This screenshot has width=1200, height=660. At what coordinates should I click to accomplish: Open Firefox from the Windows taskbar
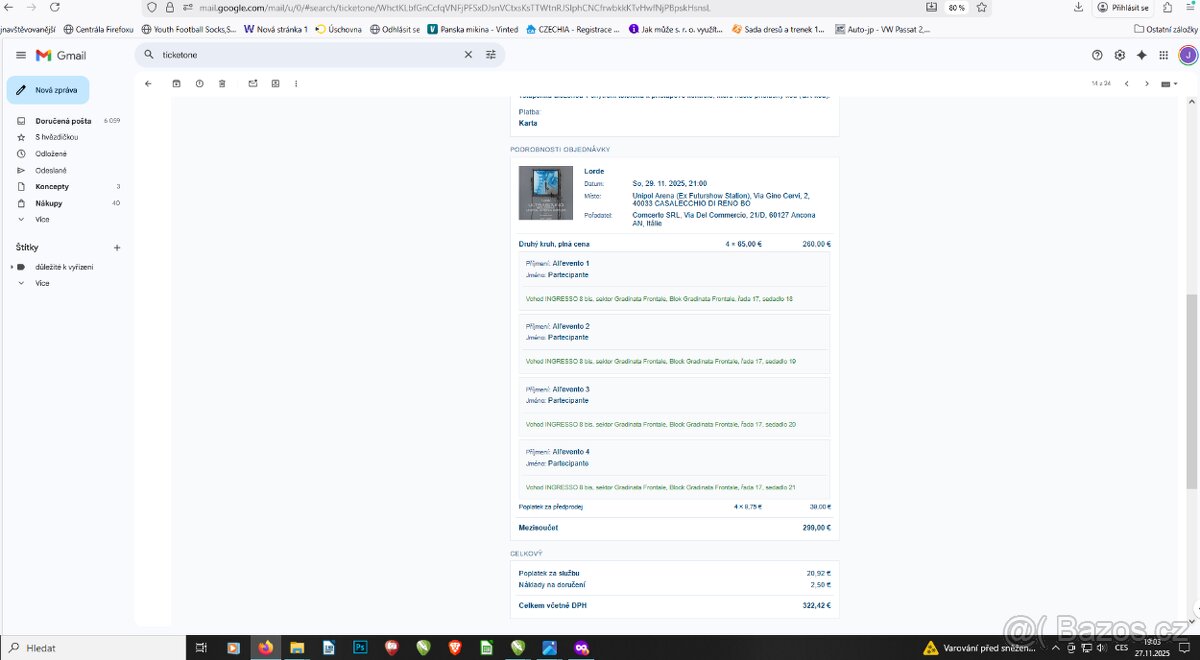[265, 648]
